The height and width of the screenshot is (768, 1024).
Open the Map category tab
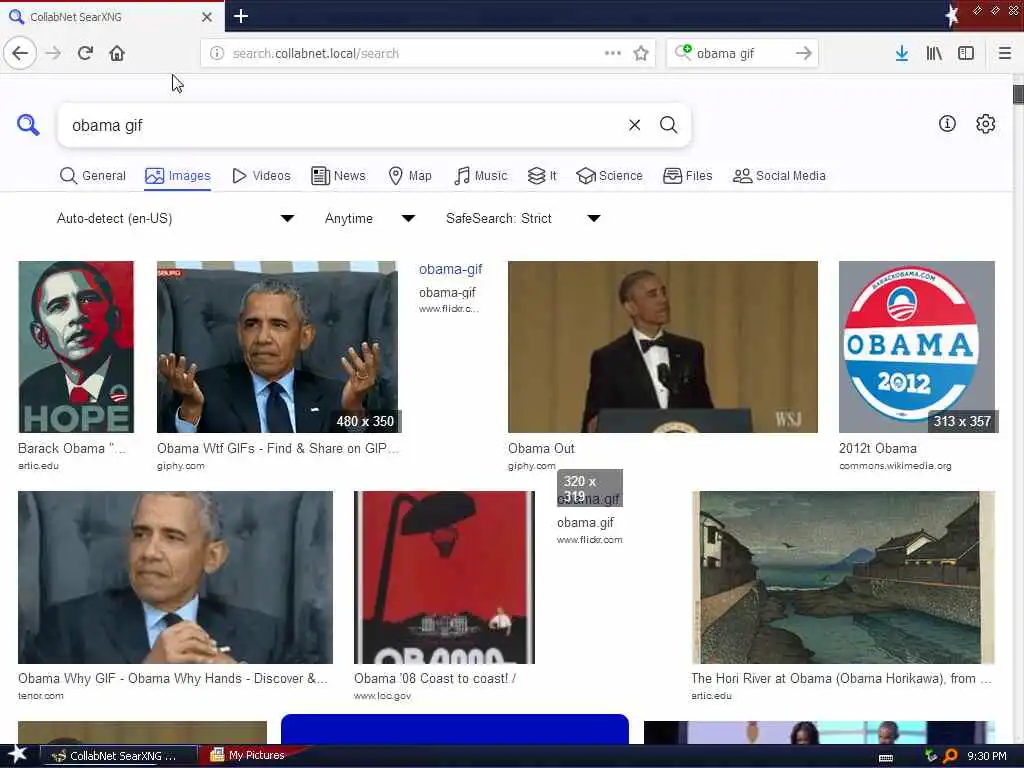pos(410,176)
